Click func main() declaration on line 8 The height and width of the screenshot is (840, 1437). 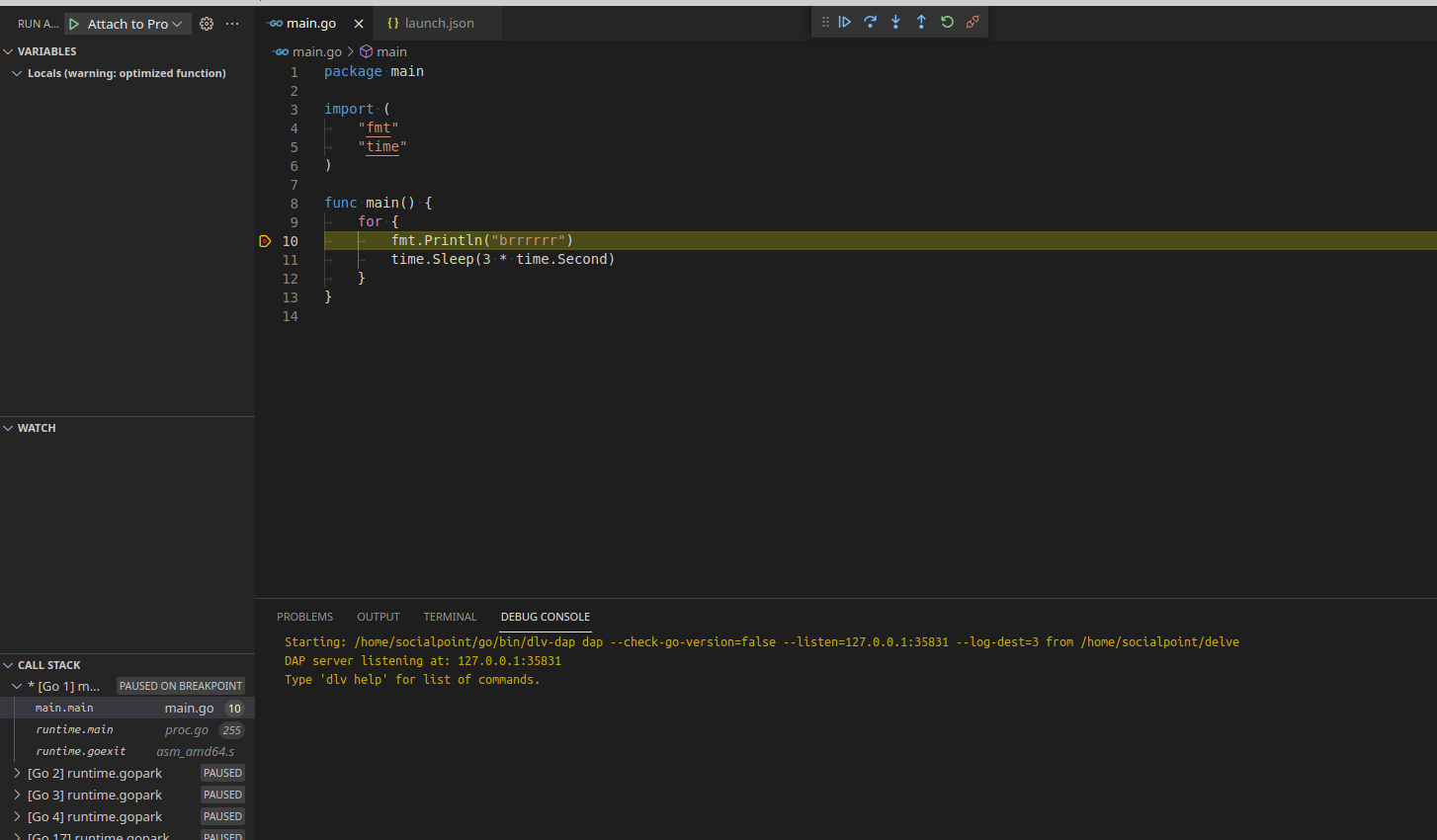pos(379,203)
